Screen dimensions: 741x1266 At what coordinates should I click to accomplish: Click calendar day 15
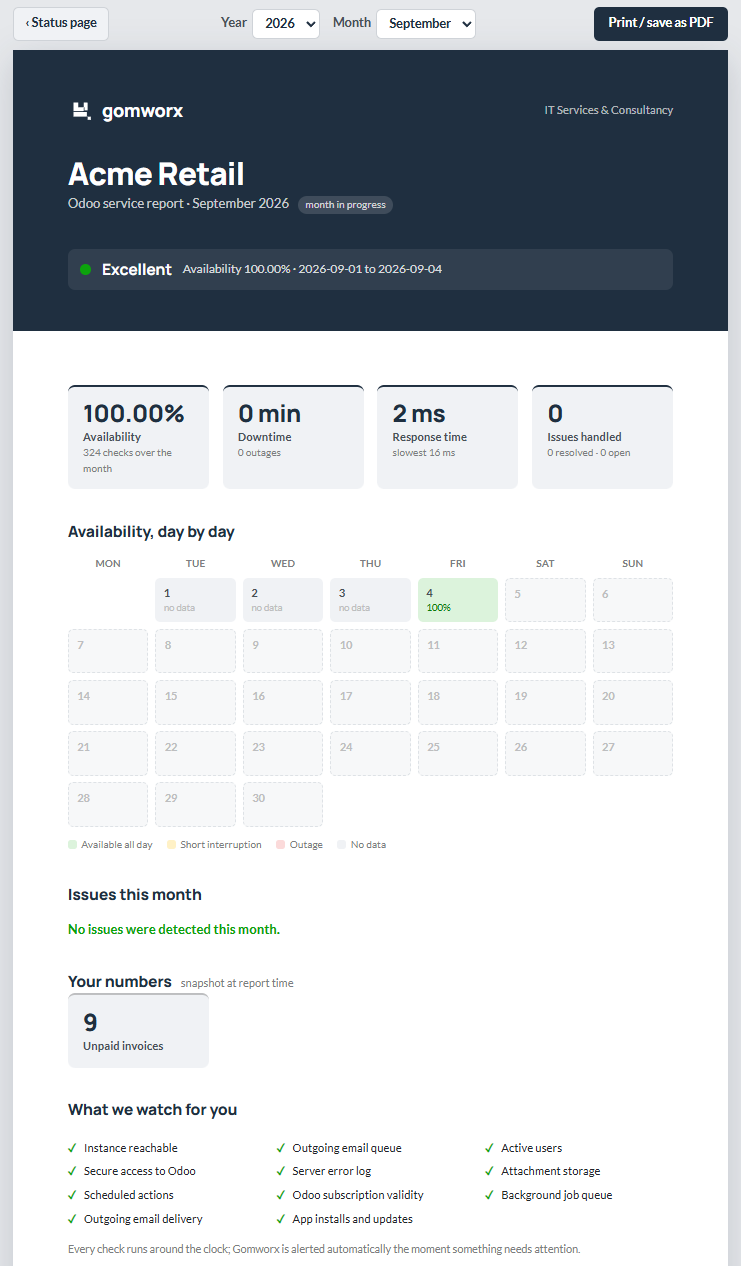point(195,702)
